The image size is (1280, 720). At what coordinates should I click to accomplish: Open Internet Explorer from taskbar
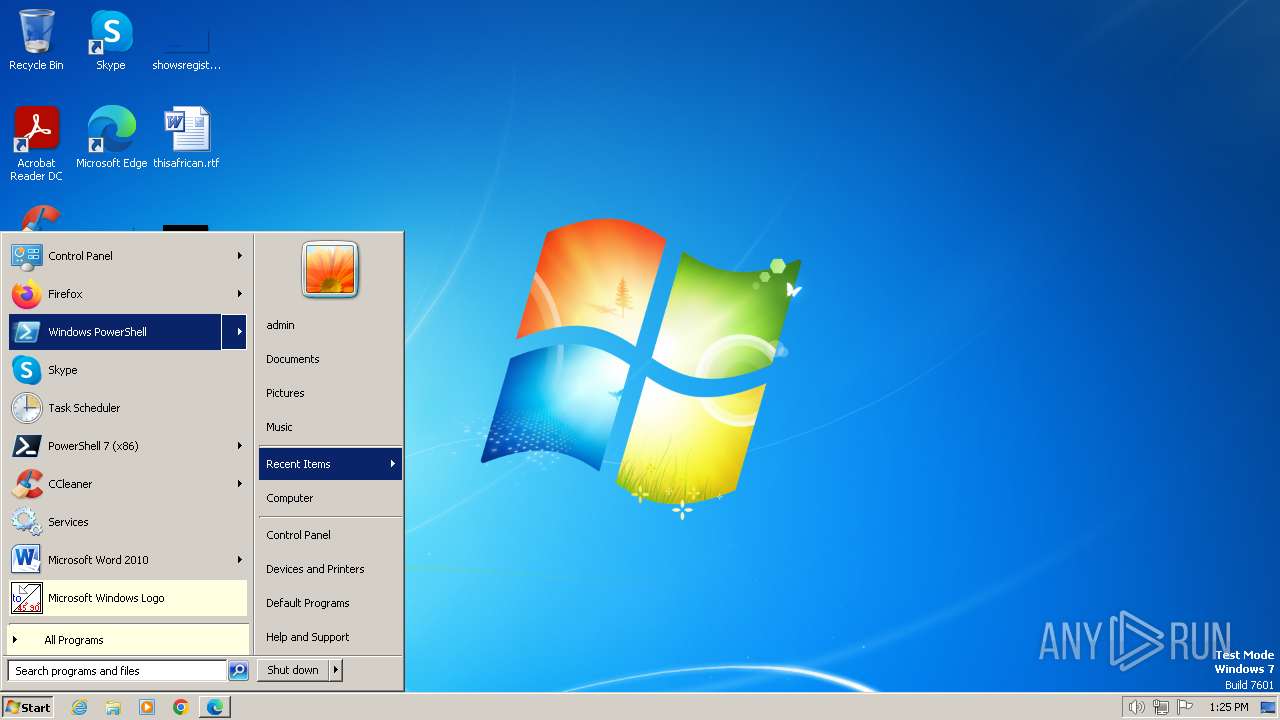[x=79, y=707]
